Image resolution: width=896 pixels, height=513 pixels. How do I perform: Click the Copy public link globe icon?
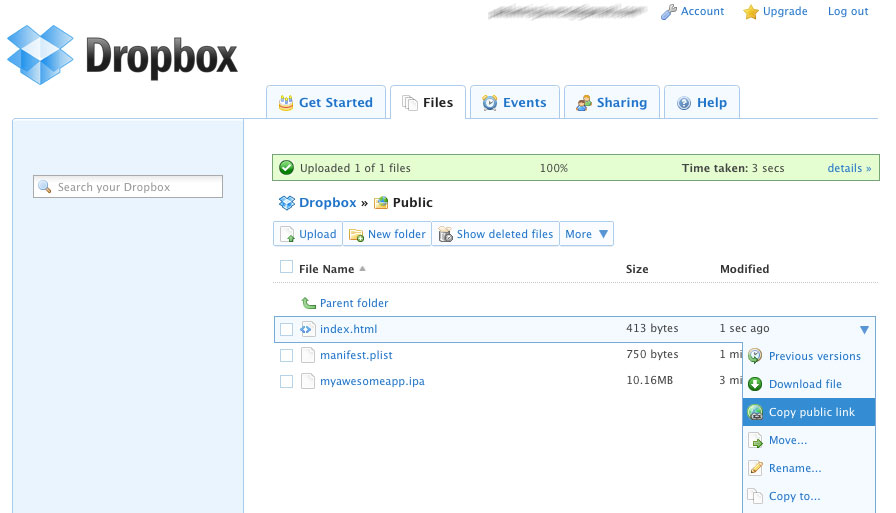755,412
